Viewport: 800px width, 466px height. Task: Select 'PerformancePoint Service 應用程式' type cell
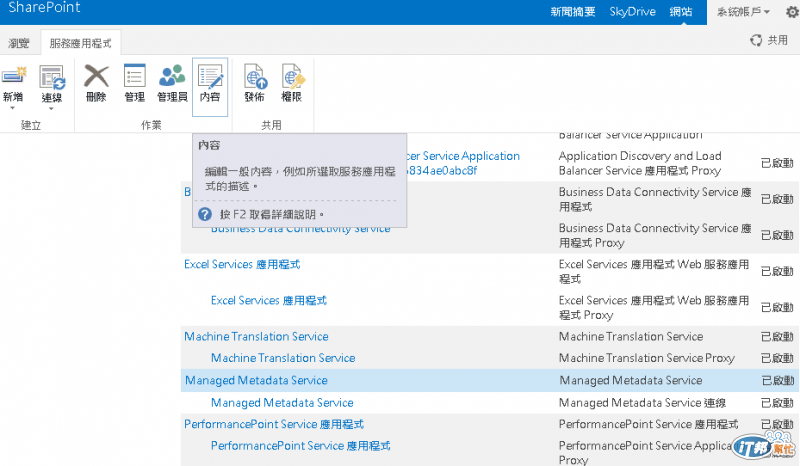(x=648, y=425)
